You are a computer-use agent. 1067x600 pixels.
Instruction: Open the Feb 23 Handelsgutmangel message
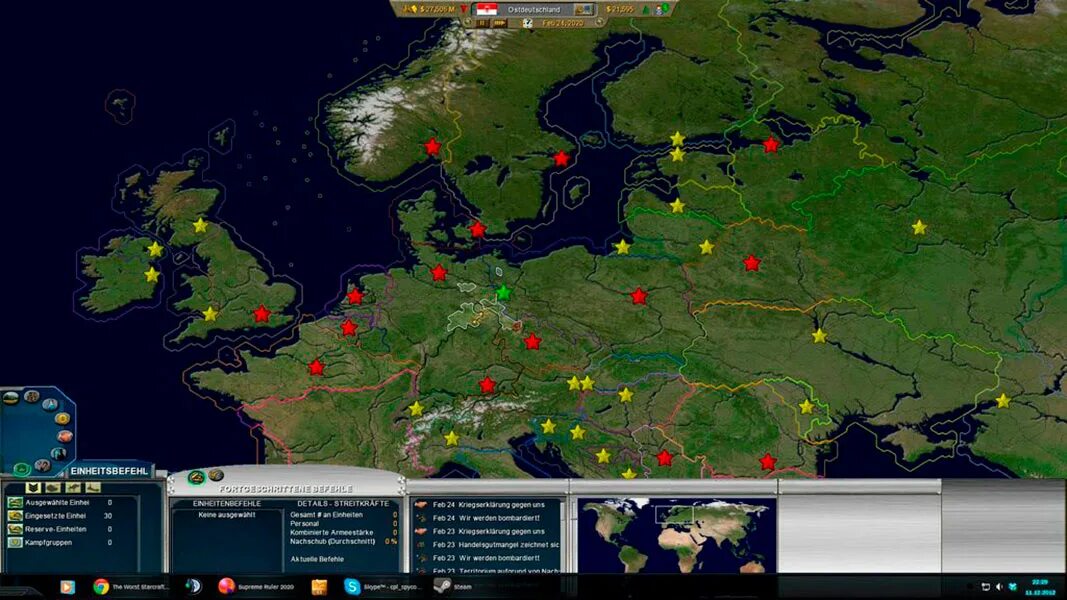(x=487, y=545)
